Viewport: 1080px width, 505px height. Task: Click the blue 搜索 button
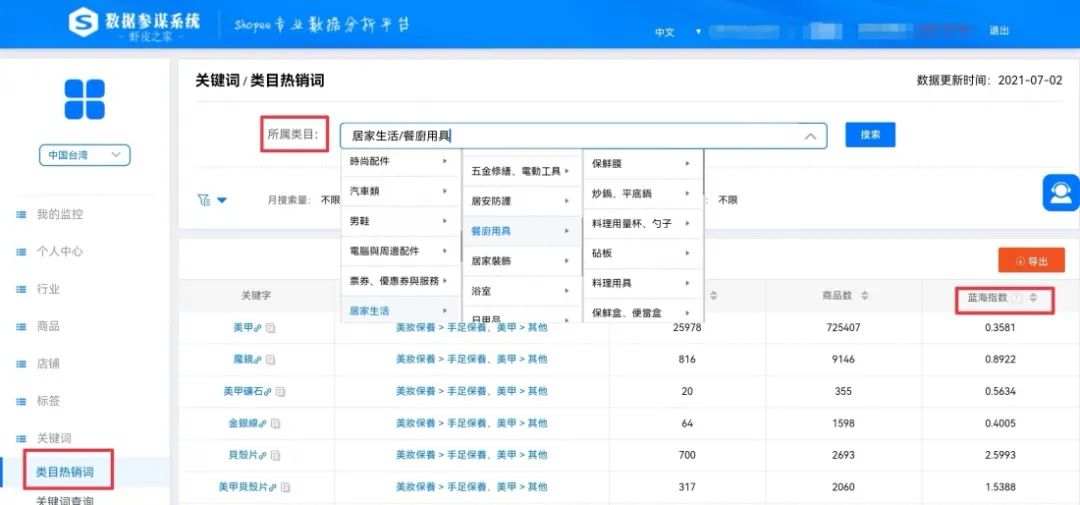[870, 135]
